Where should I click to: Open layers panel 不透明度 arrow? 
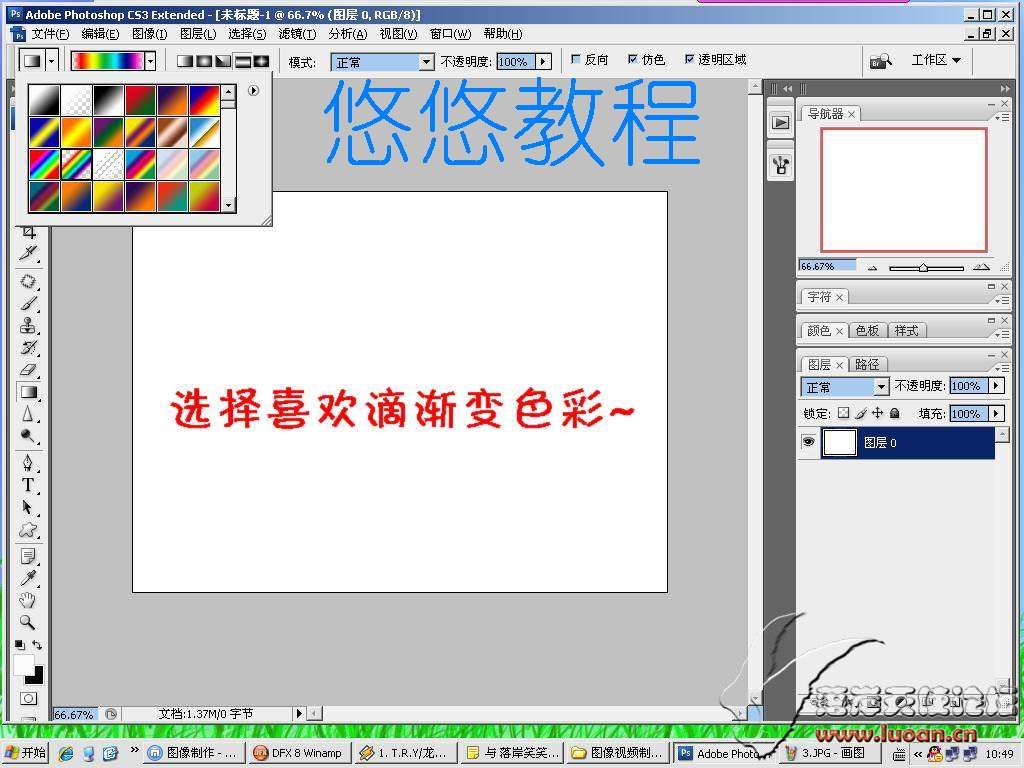997,385
